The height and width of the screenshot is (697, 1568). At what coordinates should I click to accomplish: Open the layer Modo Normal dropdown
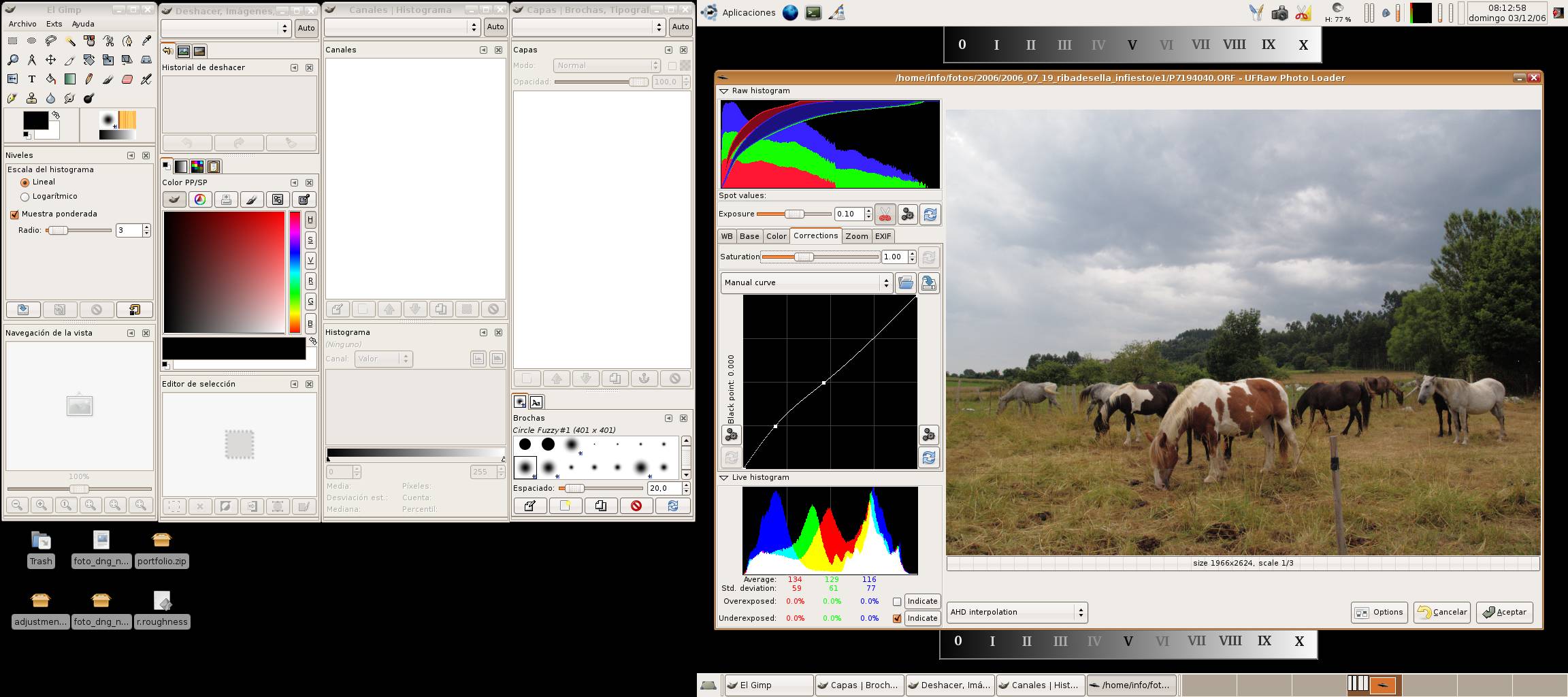[606, 65]
